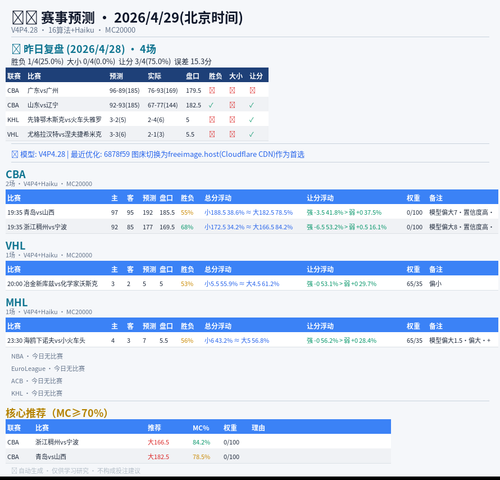Screen dimensions: 500x480
Task: Click the 让分 check in the 先锋鄂木斯克 row
Action: 252,120
